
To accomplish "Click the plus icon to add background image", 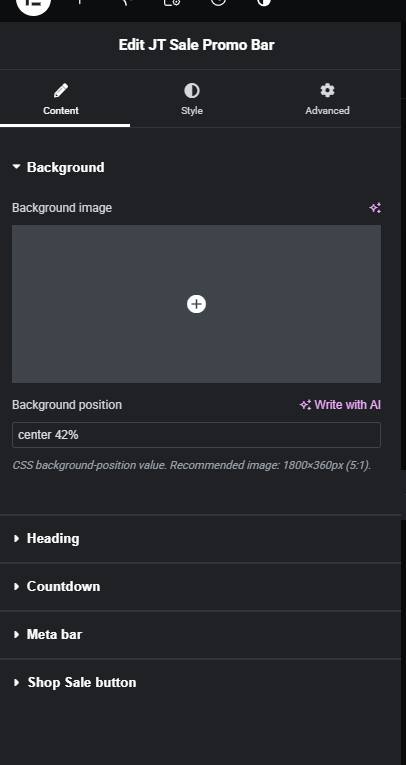I will [196, 304].
